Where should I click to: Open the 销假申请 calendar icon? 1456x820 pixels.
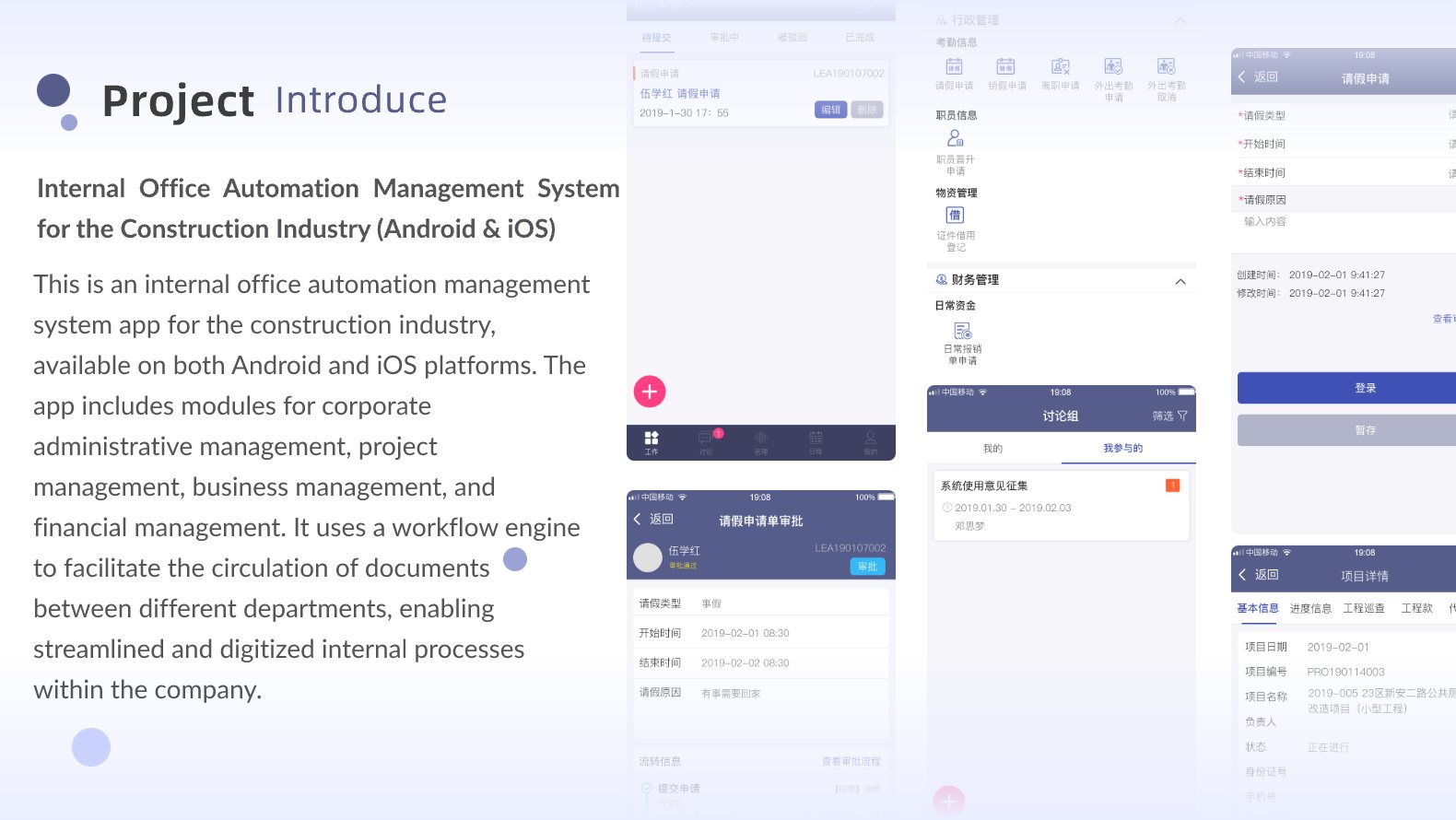point(1006,67)
